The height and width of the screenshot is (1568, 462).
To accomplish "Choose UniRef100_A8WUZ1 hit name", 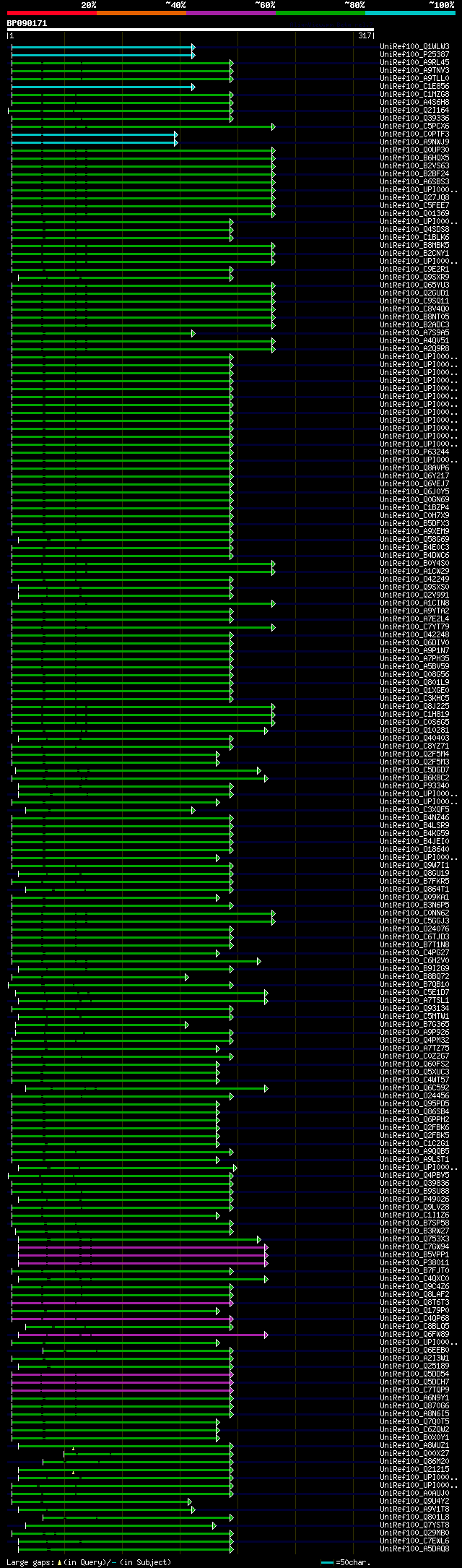I will [414, 1446].
